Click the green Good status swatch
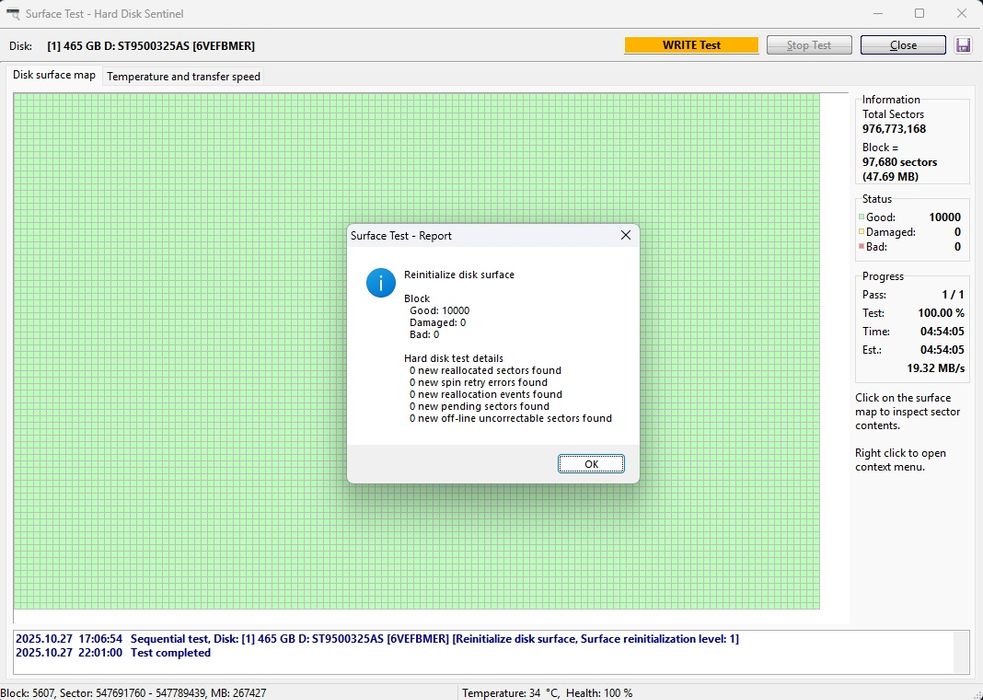Image resolution: width=983 pixels, height=700 pixels. click(x=861, y=217)
